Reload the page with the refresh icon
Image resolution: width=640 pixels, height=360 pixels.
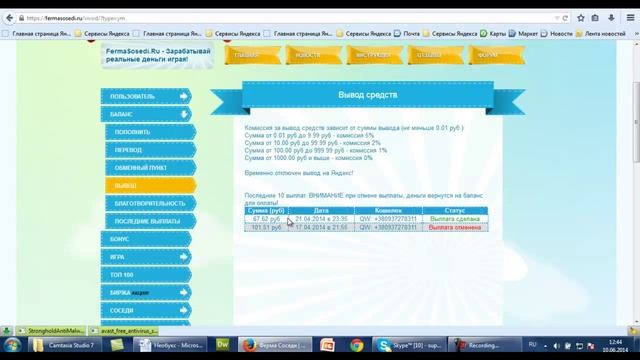pyautogui.click(x=565, y=18)
